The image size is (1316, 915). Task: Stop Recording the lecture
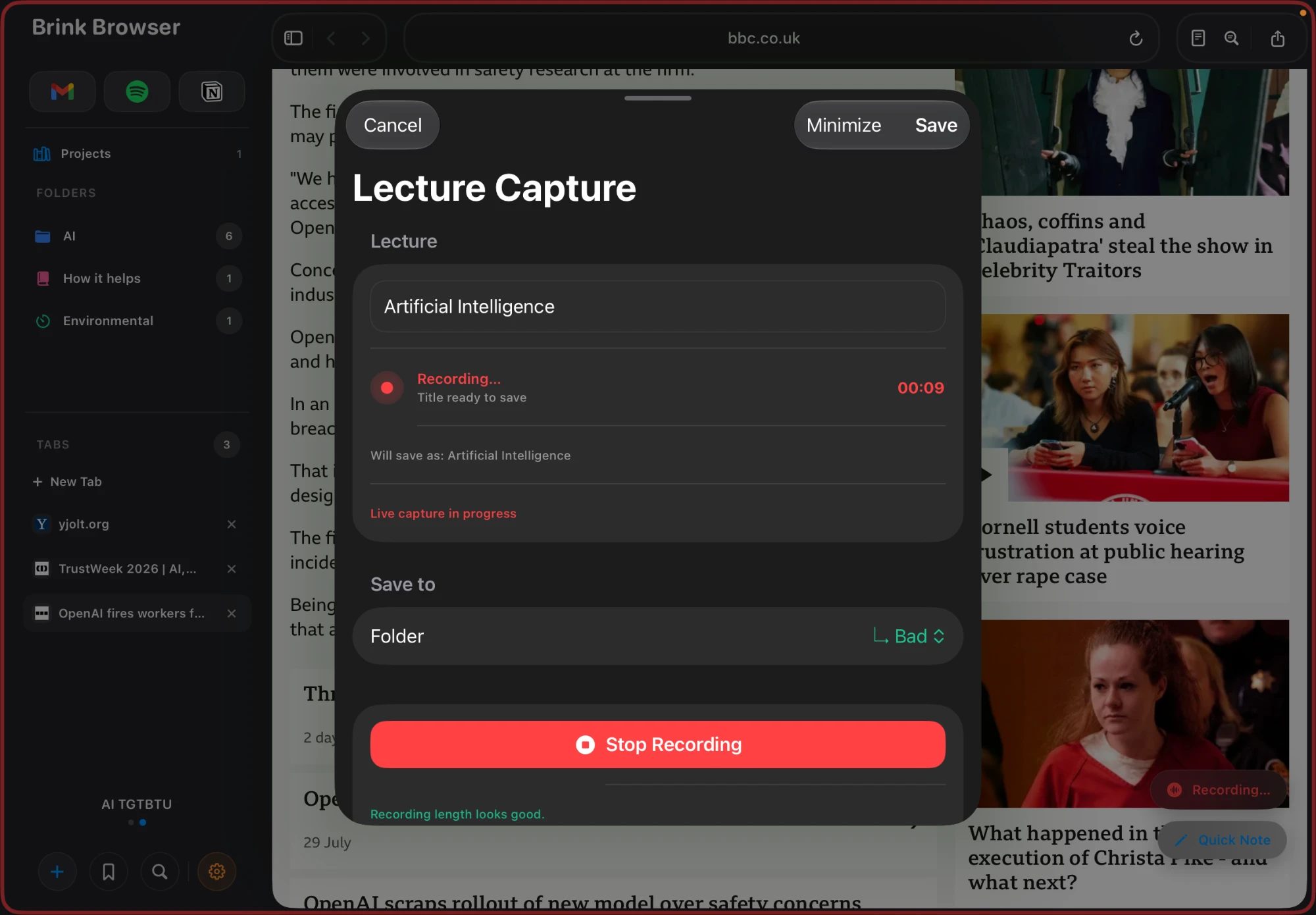point(658,745)
